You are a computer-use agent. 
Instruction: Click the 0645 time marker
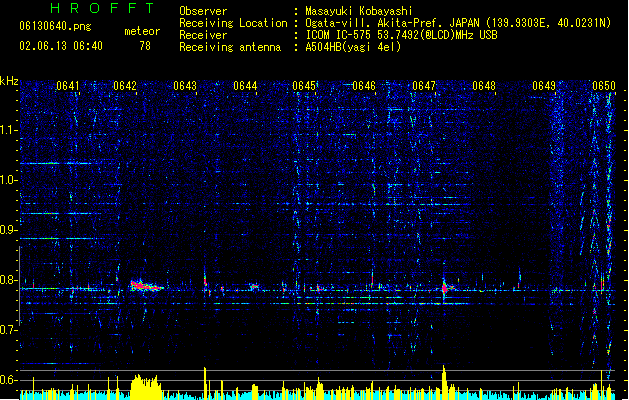point(304,86)
